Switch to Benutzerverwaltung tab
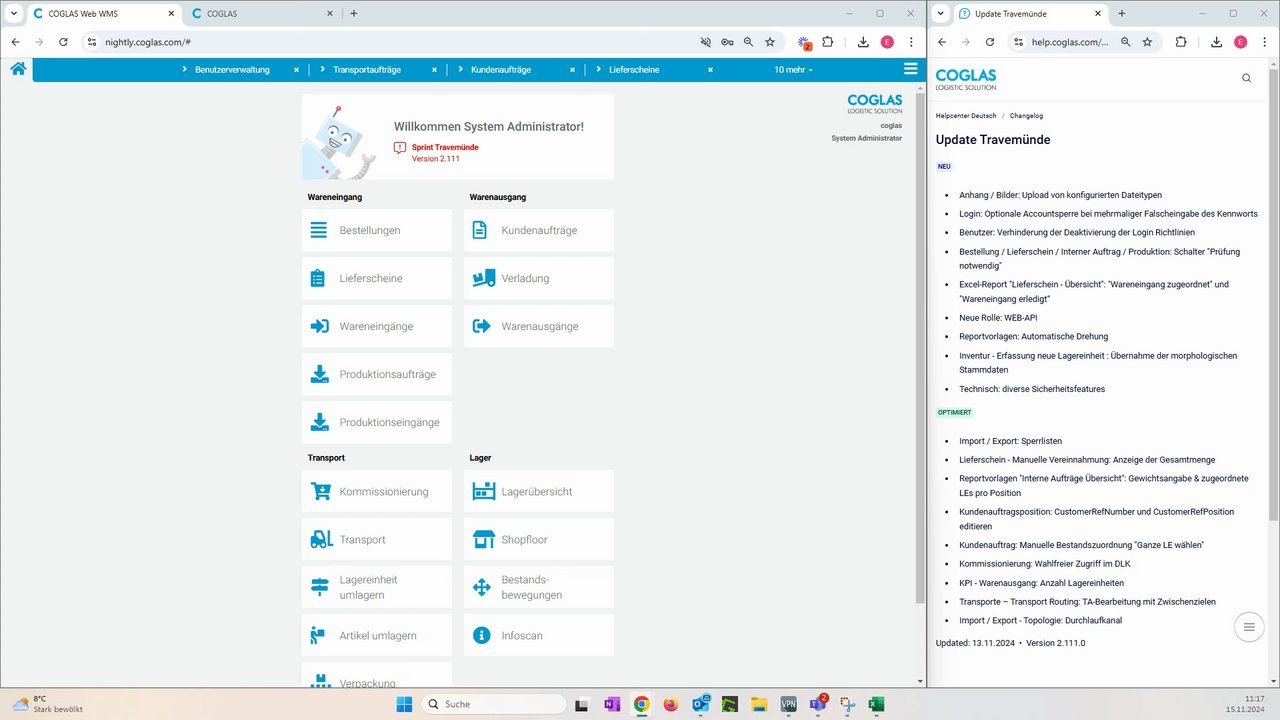This screenshot has width=1280, height=720. coord(232,70)
